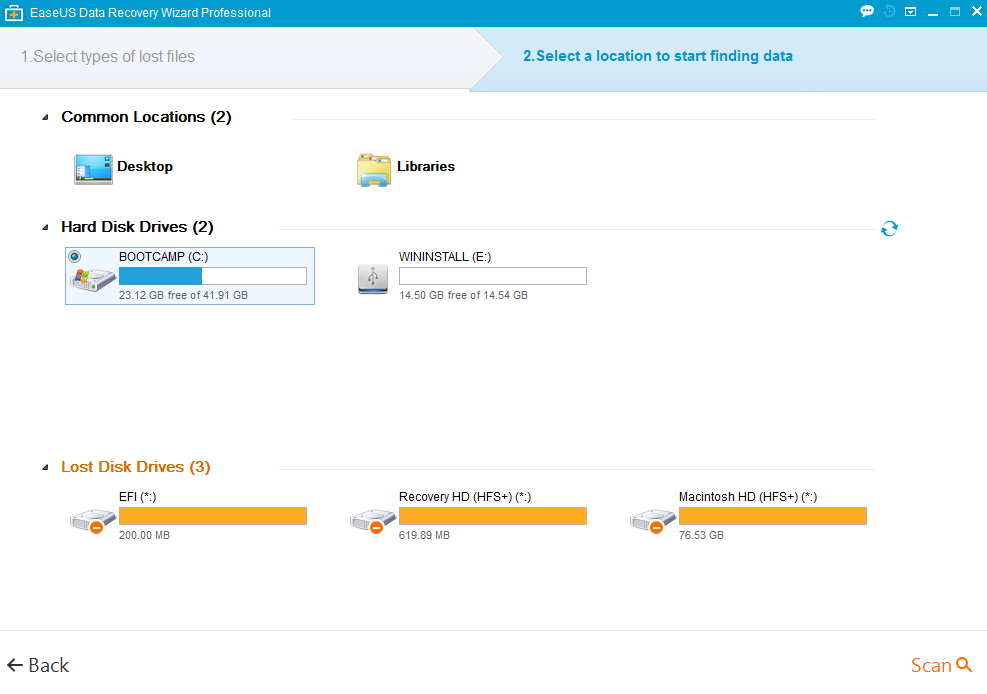Click the Recovery HD lost drive icon
This screenshot has width=987, height=694.
coord(367,520)
